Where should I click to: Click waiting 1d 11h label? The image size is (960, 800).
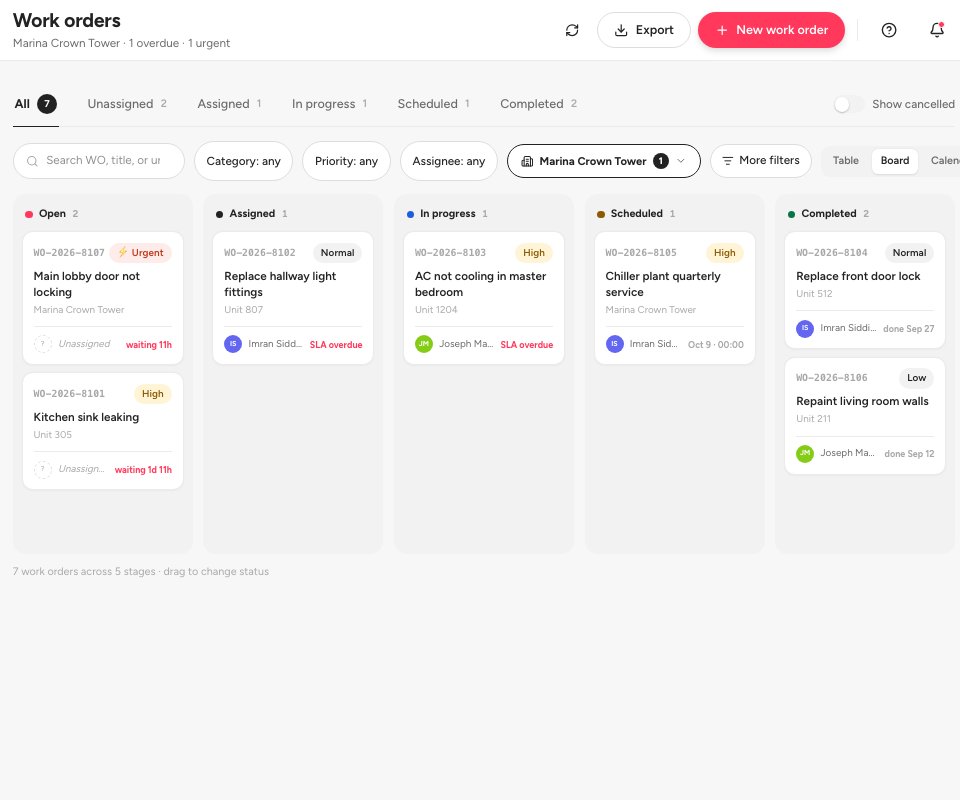143,469
